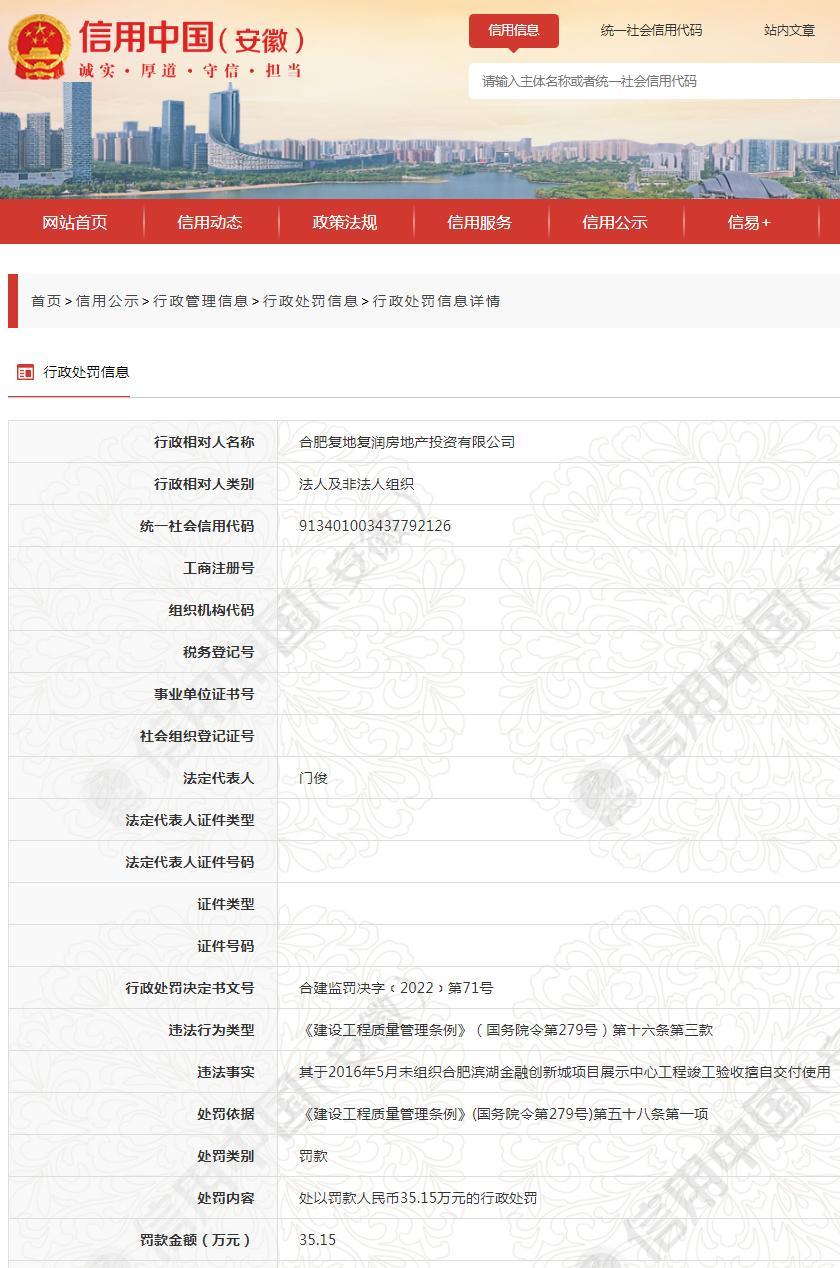Screen dimensions: 840x1268
Task: Click the 违法事实 label
Action: pyautogui.click(x=226, y=1072)
